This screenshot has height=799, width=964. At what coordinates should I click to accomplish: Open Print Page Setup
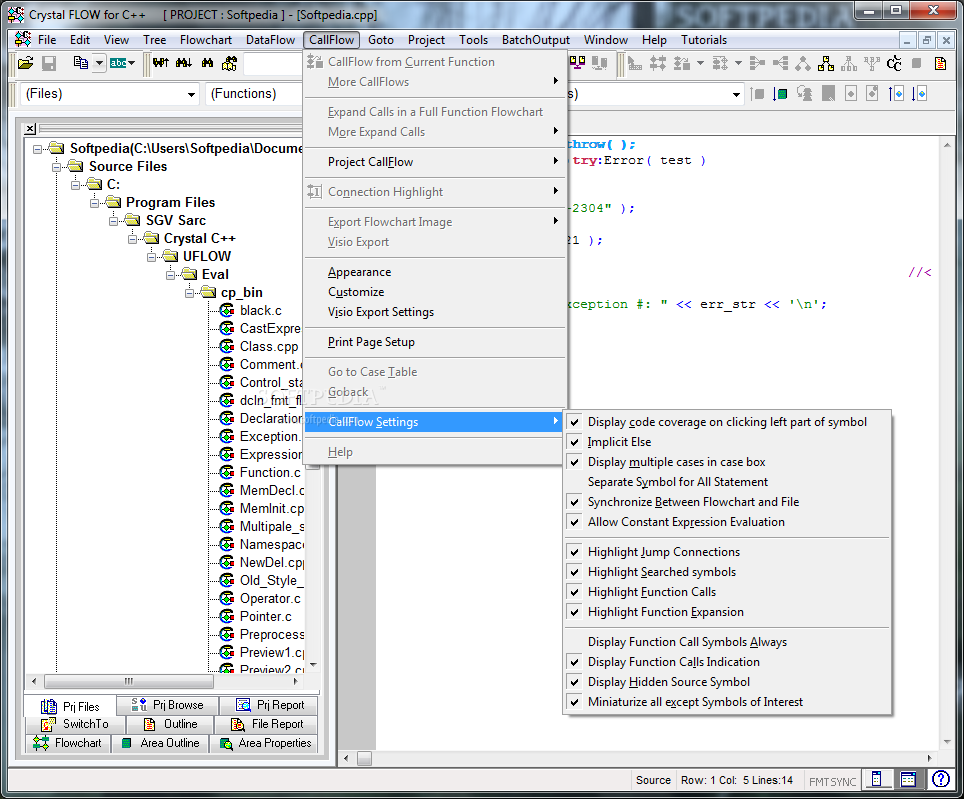(435, 342)
